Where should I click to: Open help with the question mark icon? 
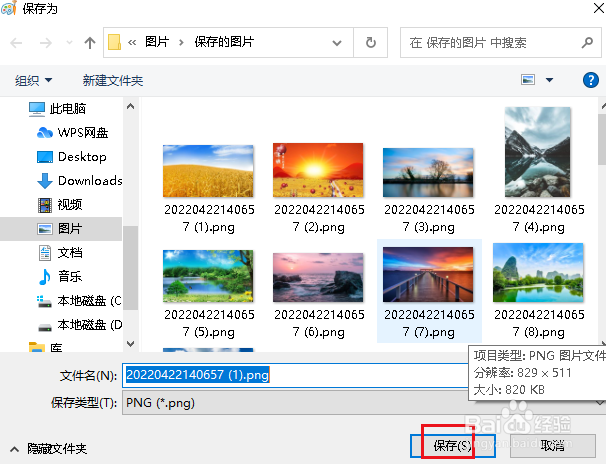(591, 80)
